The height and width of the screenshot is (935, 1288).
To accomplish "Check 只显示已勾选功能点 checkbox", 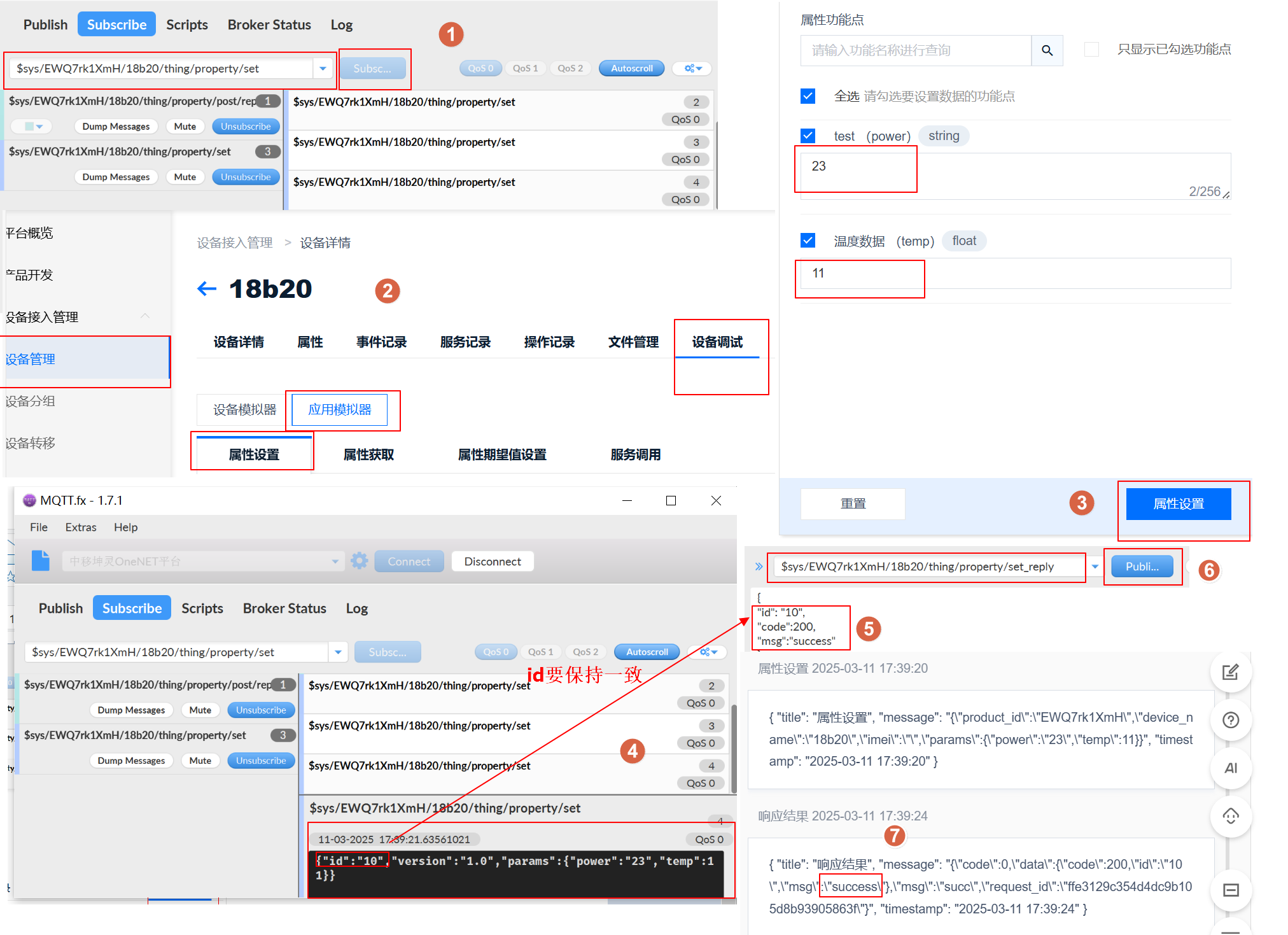I will (1091, 49).
